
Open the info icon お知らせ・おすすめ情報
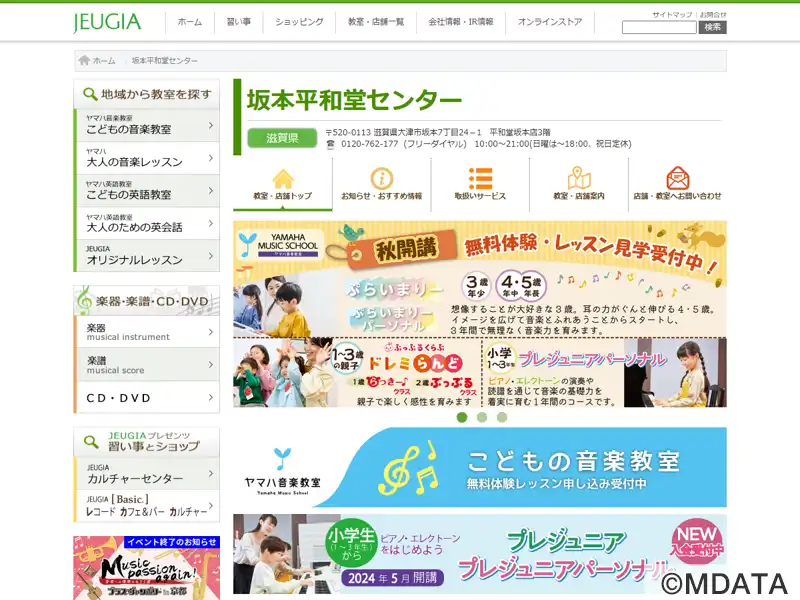point(382,179)
